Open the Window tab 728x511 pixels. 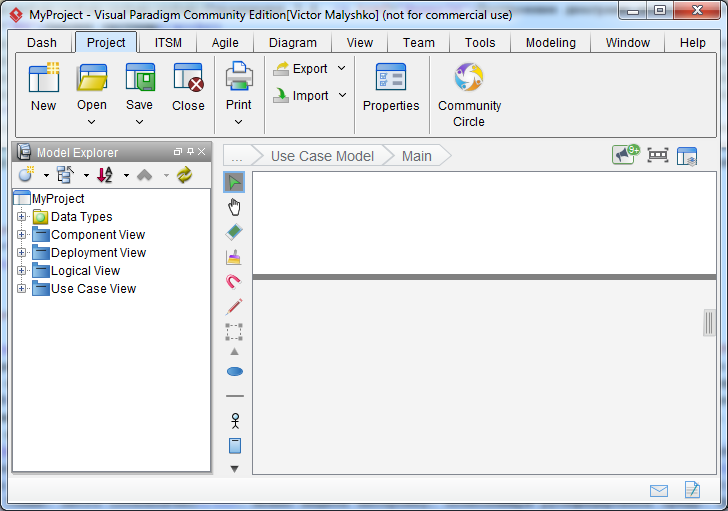click(628, 43)
